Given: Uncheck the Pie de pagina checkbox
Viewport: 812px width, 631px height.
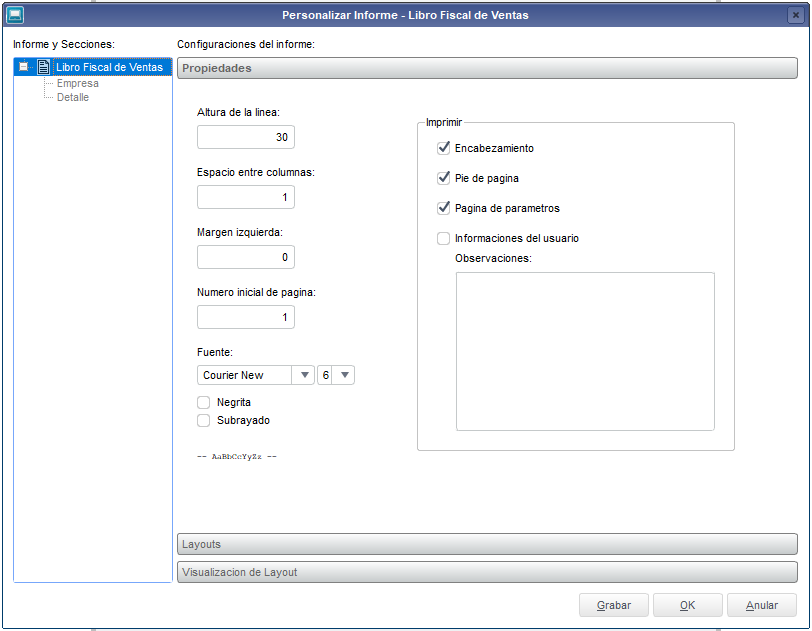Looking at the screenshot, I should (x=444, y=178).
